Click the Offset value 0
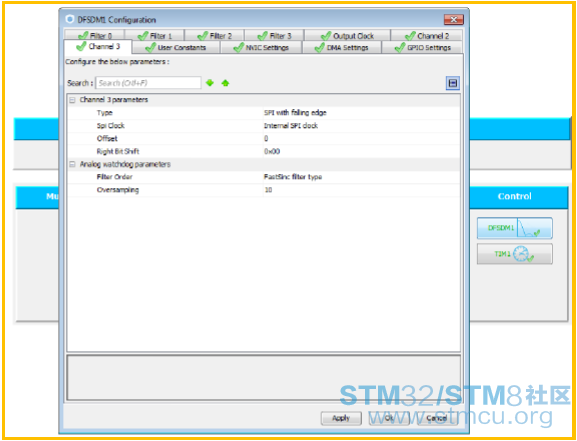 (266, 138)
